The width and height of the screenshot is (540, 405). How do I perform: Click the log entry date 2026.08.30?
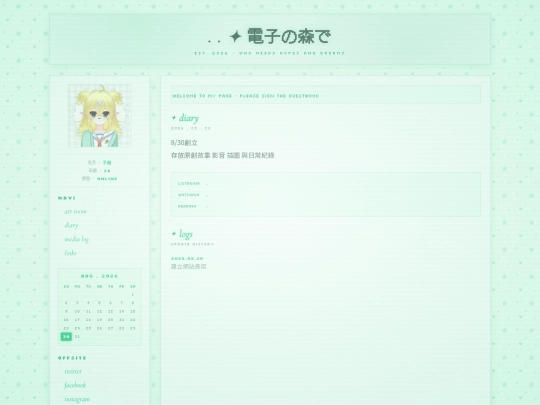(187, 259)
